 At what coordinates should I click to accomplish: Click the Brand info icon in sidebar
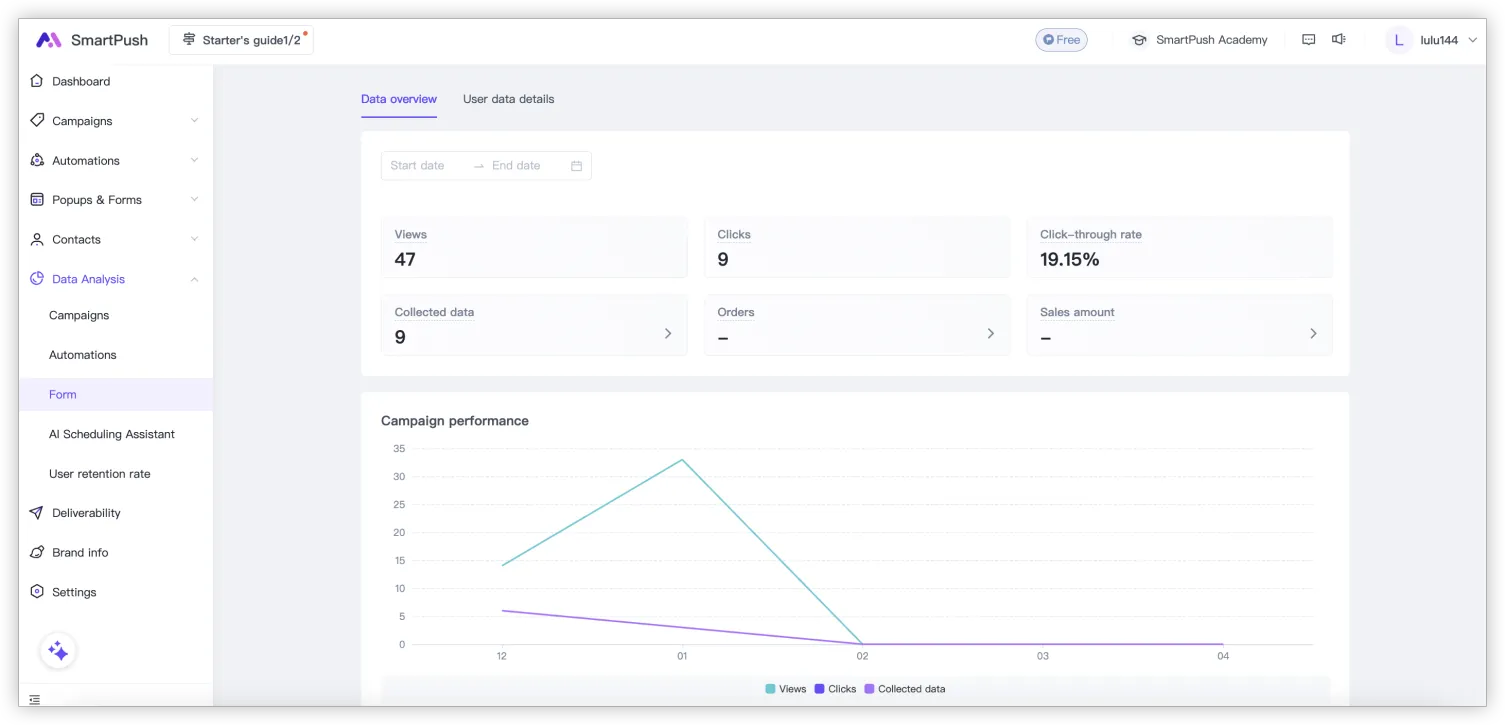point(37,552)
